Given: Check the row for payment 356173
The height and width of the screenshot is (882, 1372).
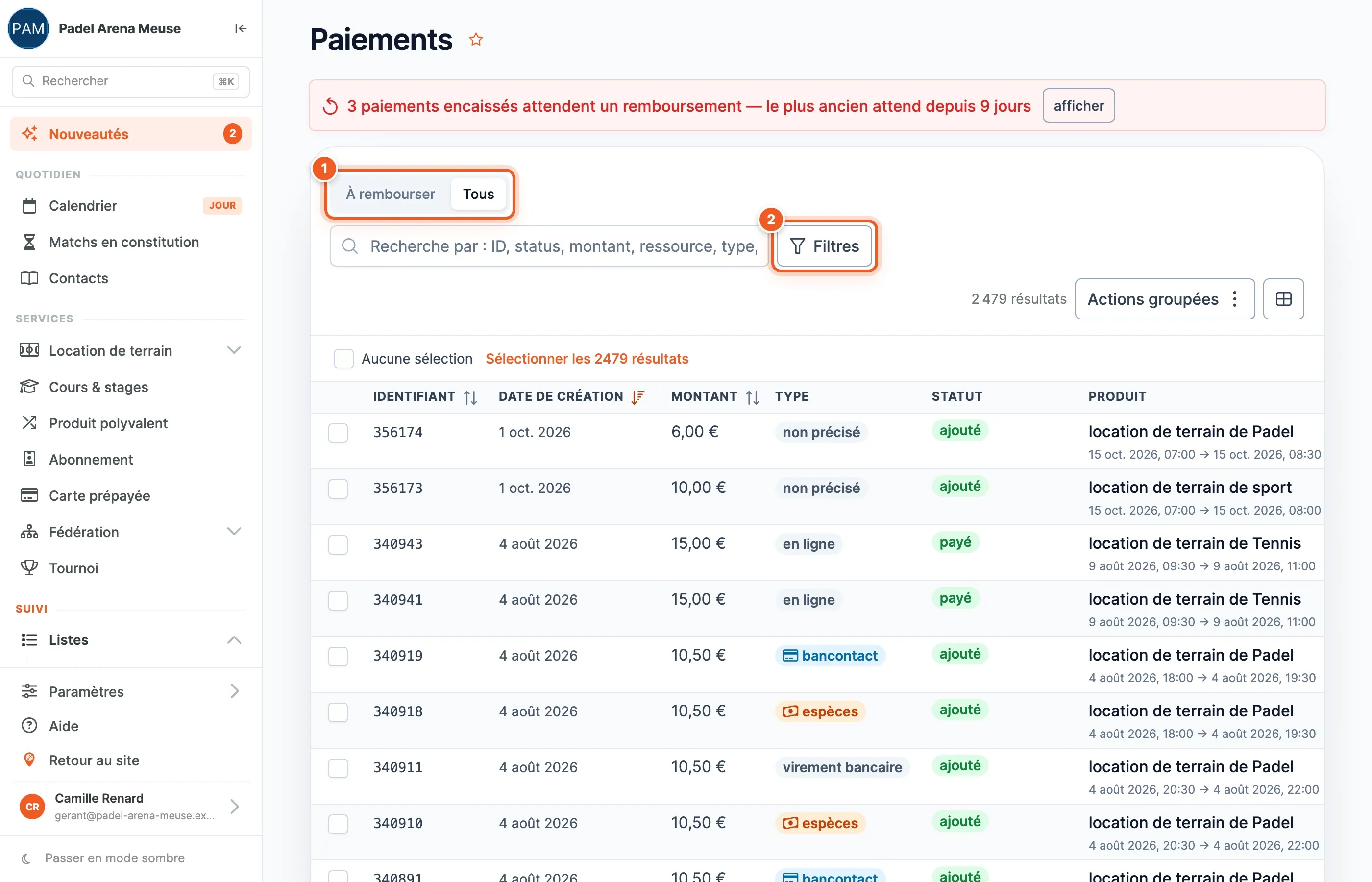Looking at the screenshot, I should pyautogui.click(x=338, y=489).
